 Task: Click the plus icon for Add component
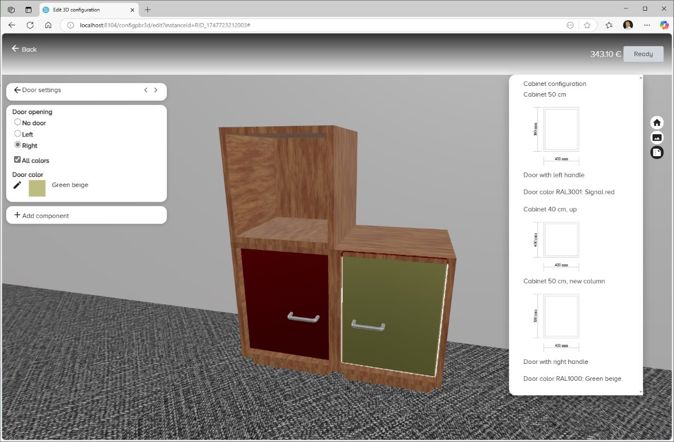pos(17,215)
